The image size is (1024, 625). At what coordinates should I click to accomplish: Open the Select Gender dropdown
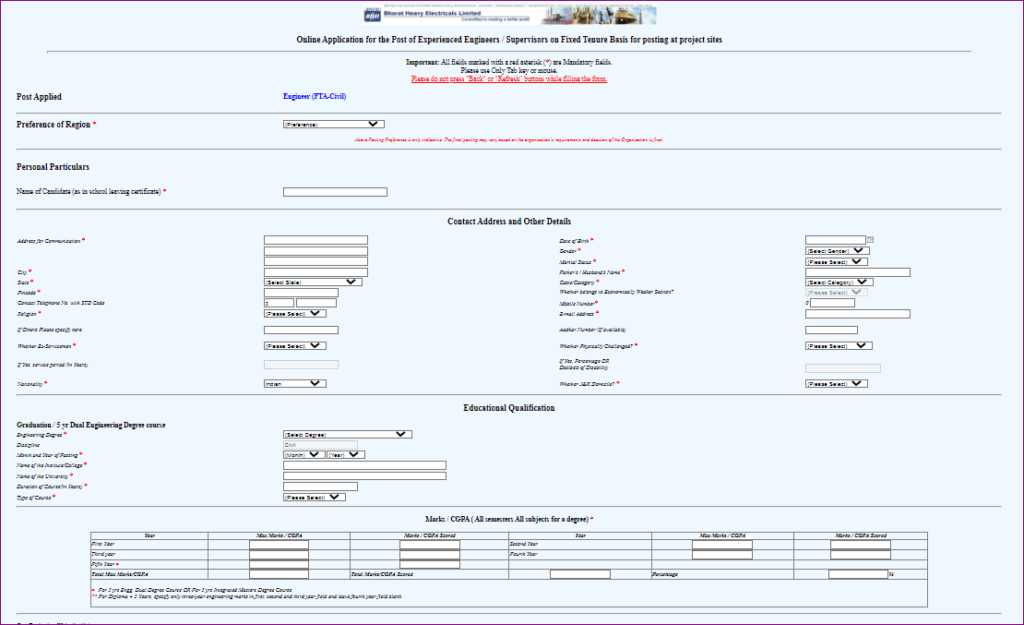[836, 250]
